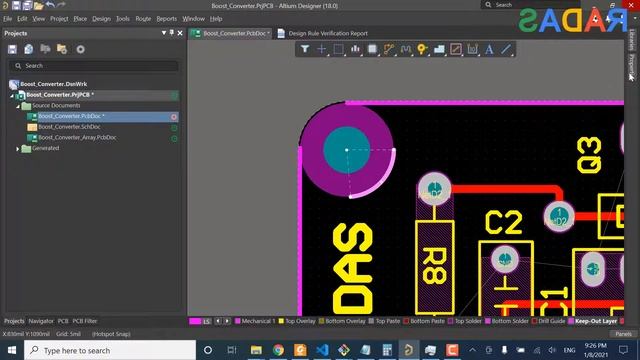Open the Route menu
640x360 pixels.
point(143,19)
